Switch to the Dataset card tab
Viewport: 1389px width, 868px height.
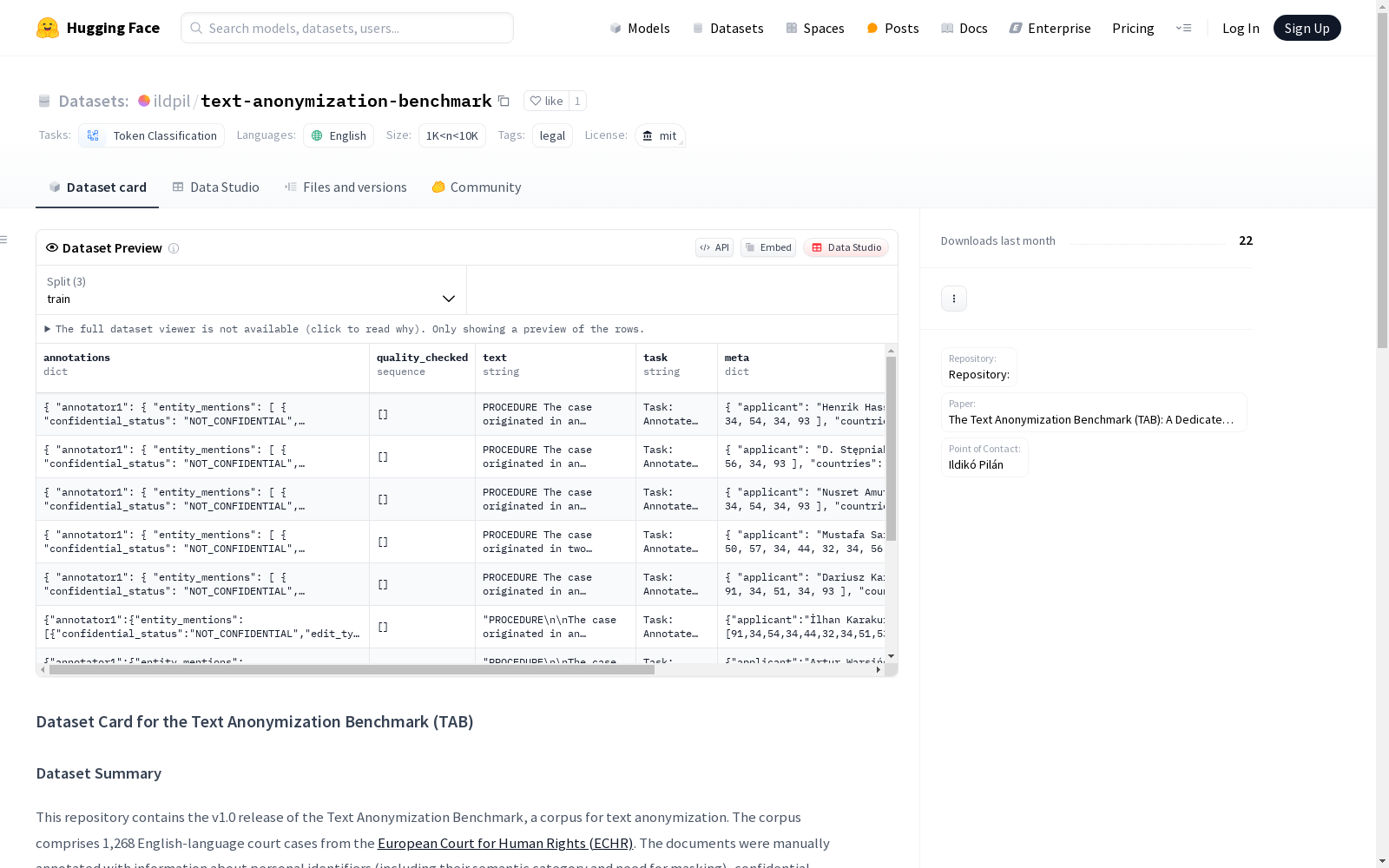97,187
